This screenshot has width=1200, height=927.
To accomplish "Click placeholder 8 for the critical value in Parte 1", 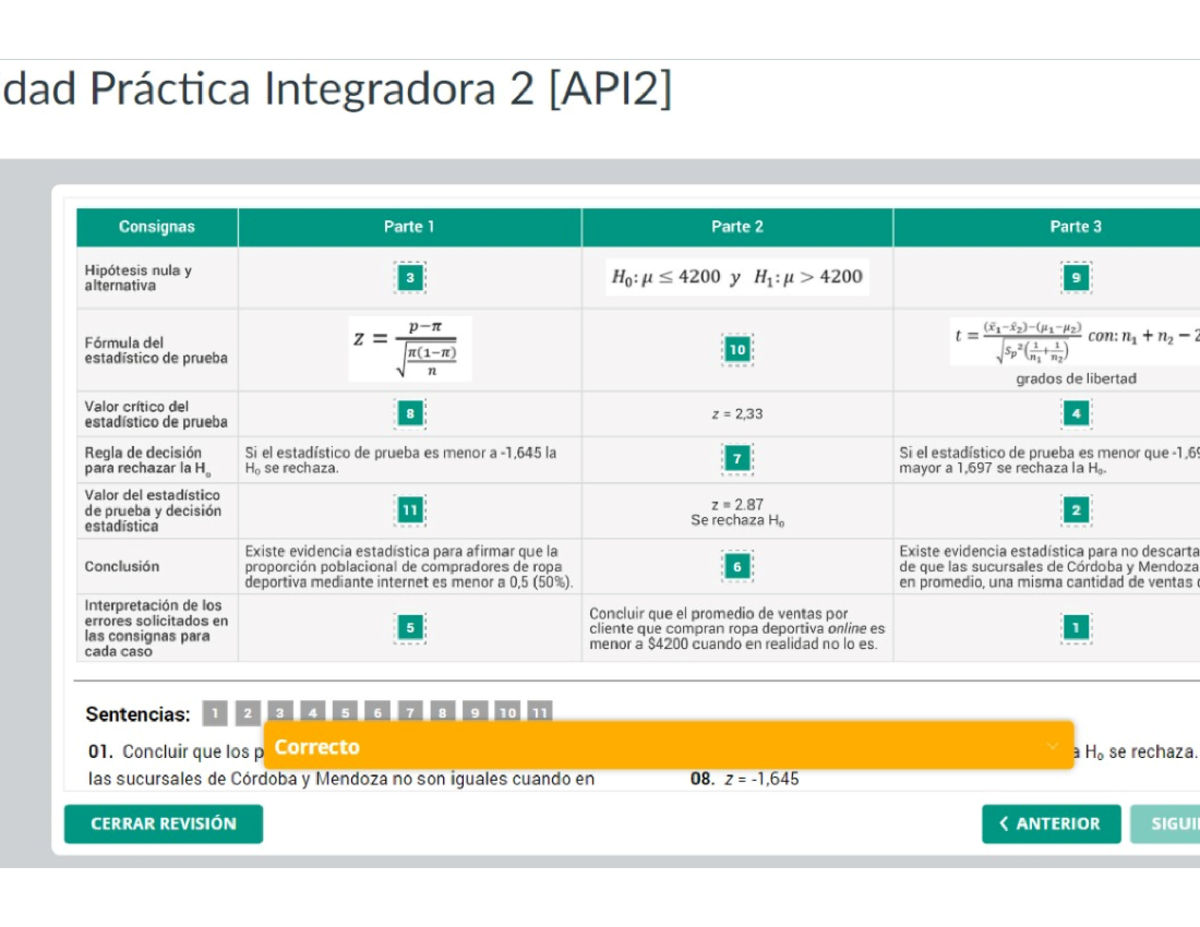I will pyautogui.click(x=409, y=412).
